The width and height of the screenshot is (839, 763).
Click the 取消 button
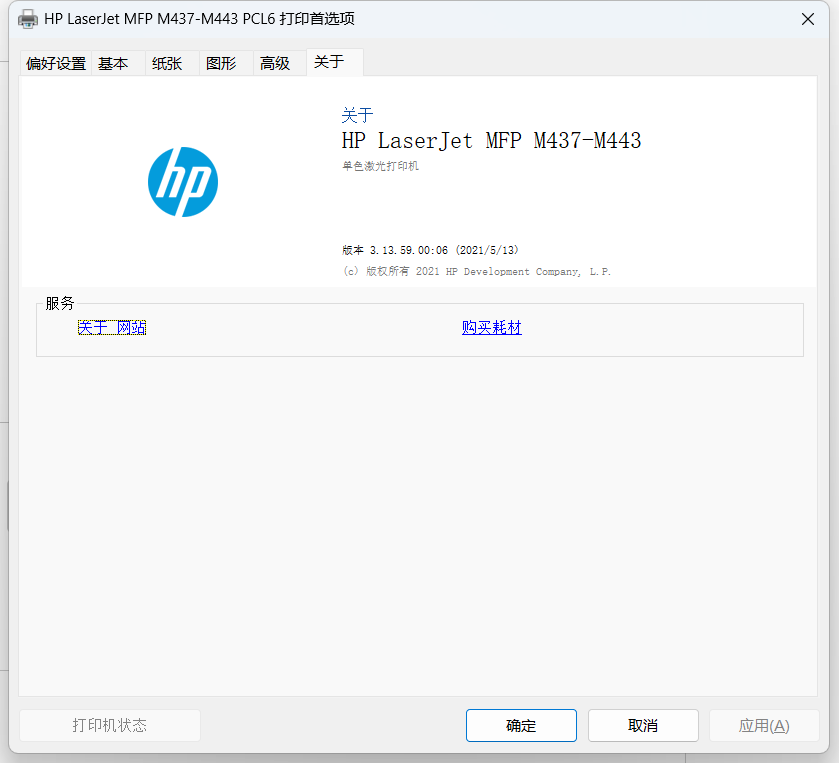click(x=643, y=725)
